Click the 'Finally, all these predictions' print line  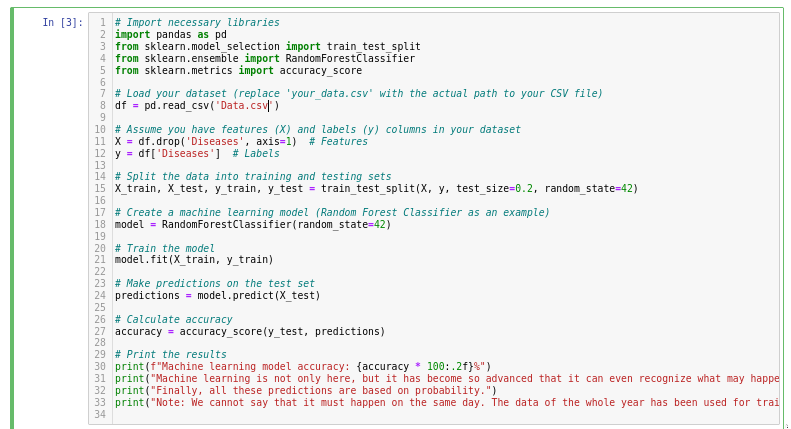tap(306, 391)
